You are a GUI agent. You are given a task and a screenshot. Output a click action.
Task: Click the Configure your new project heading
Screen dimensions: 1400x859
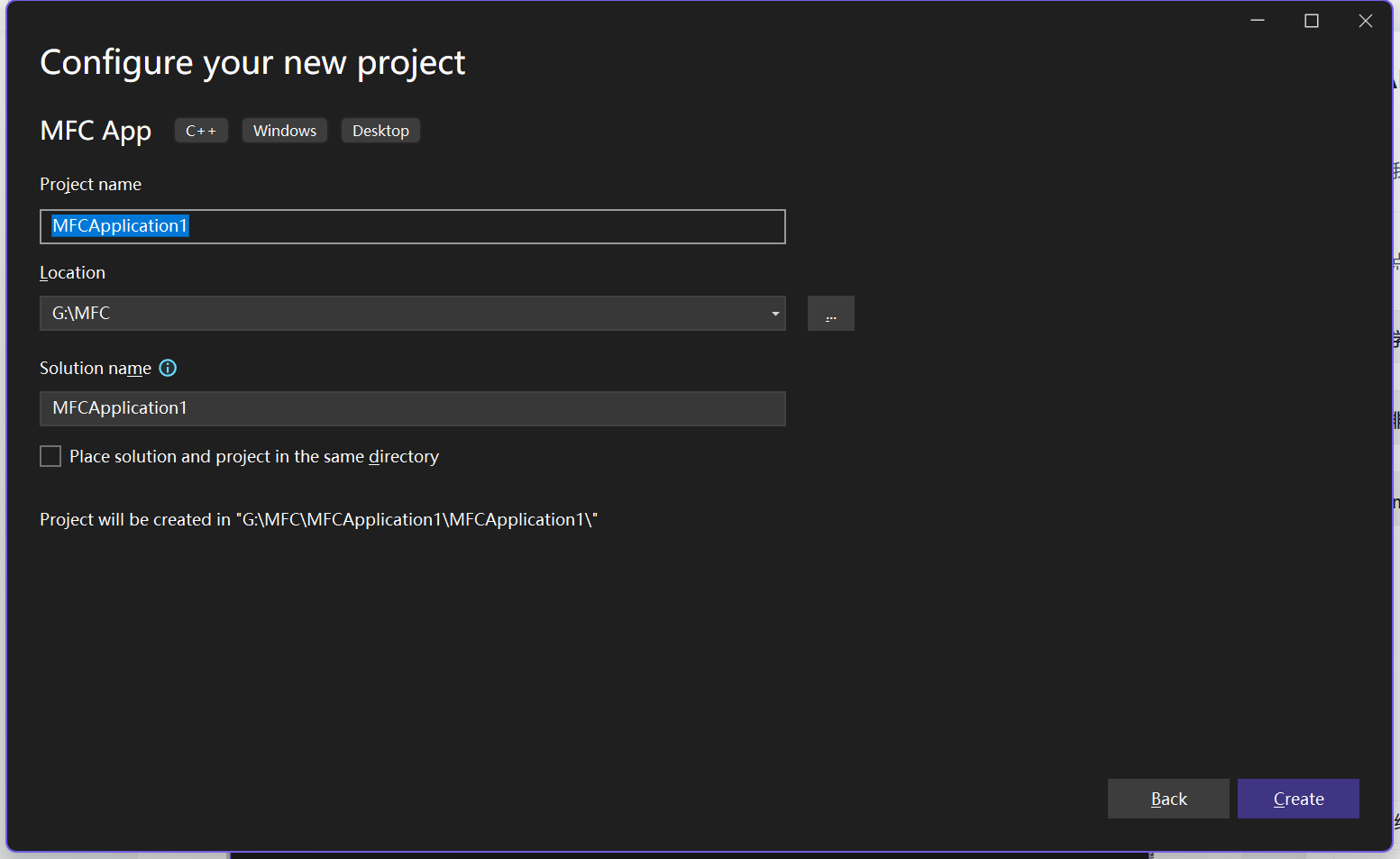click(x=252, y=63)
